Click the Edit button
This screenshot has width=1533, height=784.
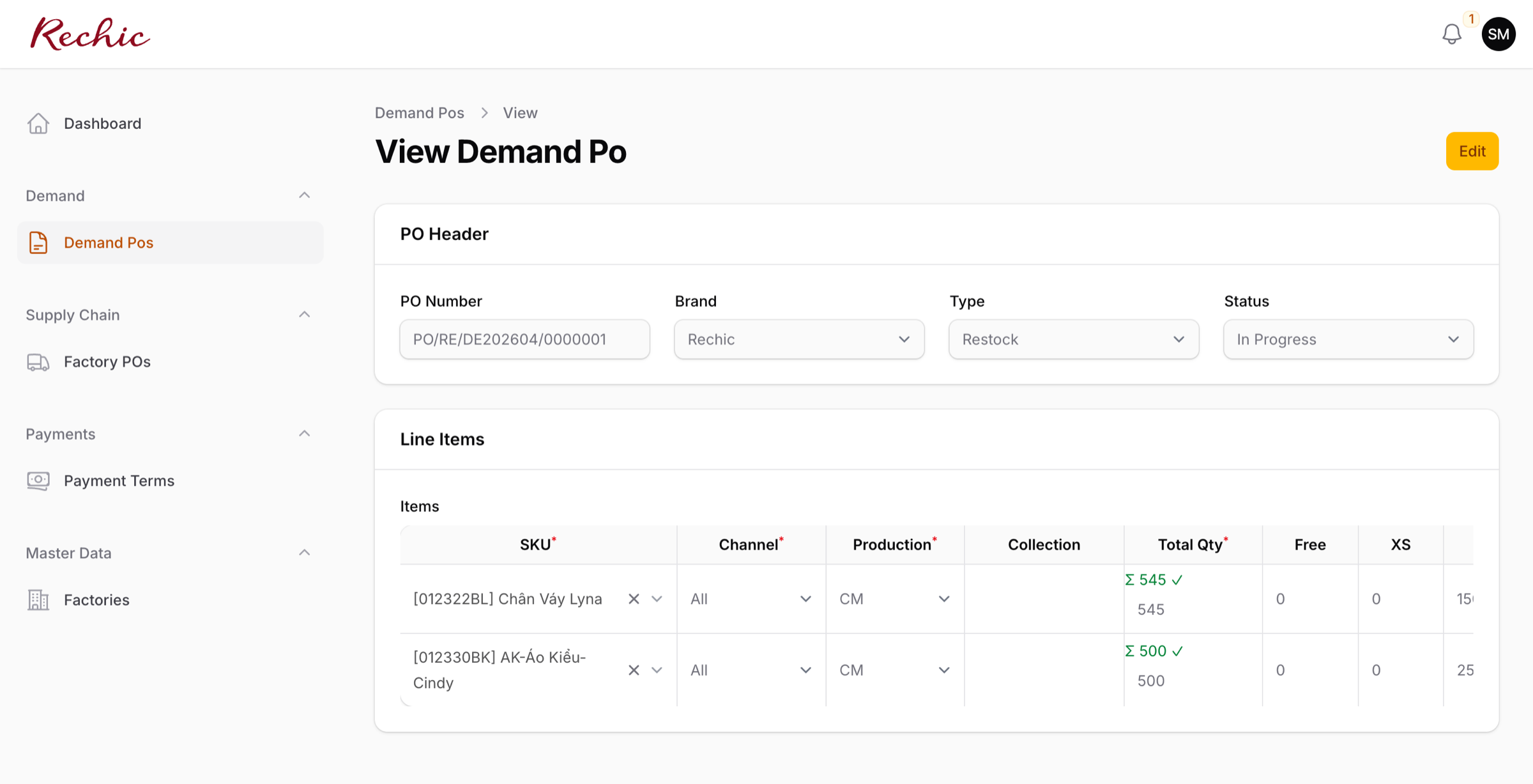click(x=1472, y=151)
